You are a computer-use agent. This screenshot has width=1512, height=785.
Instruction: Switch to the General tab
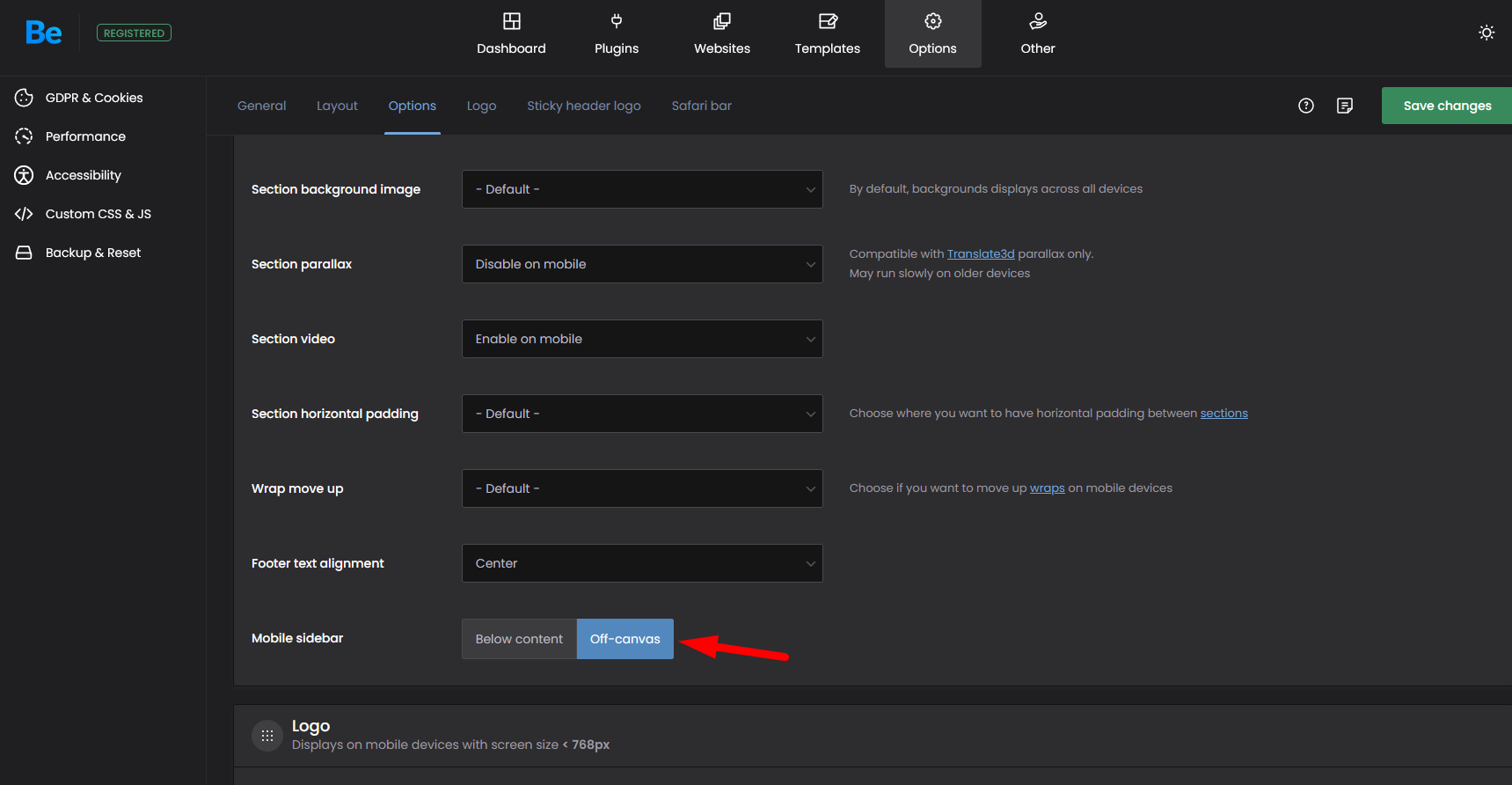point(261,106)
